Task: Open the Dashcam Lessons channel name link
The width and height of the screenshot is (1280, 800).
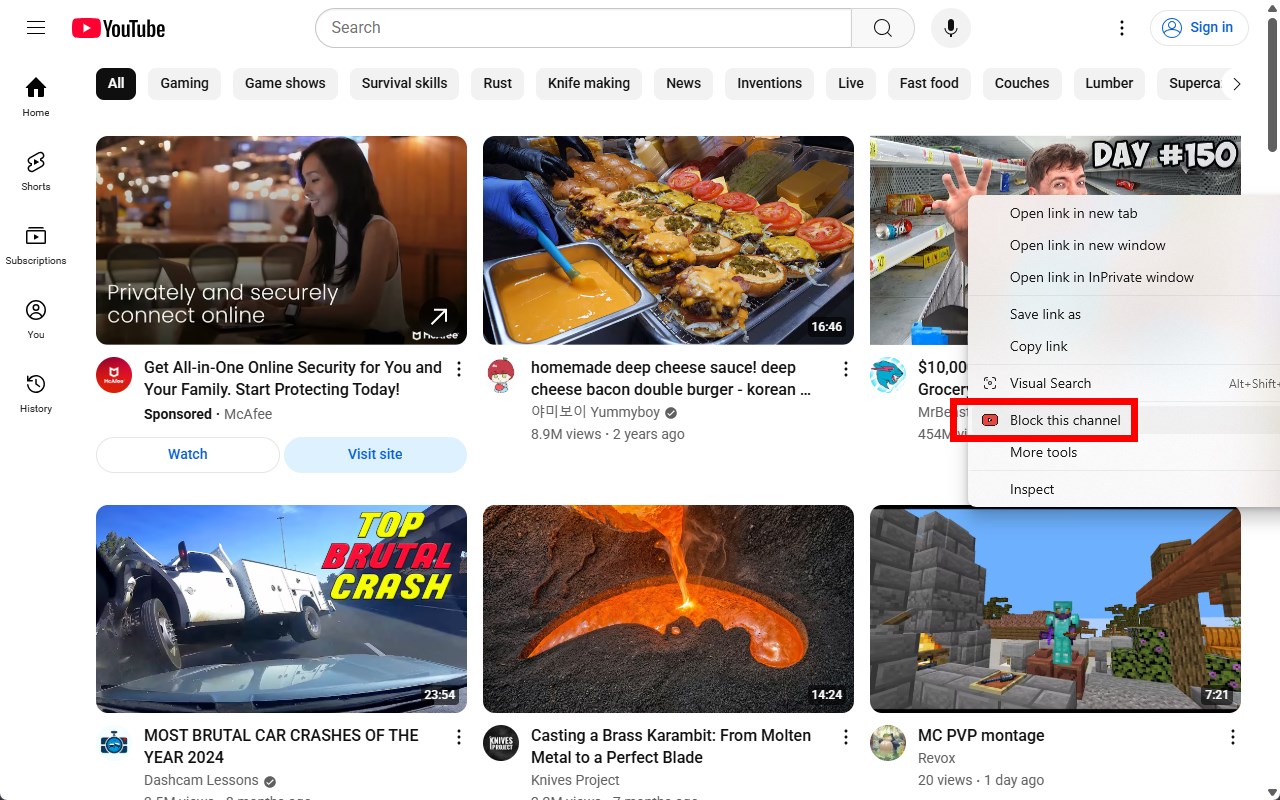Action: point(201,780)
